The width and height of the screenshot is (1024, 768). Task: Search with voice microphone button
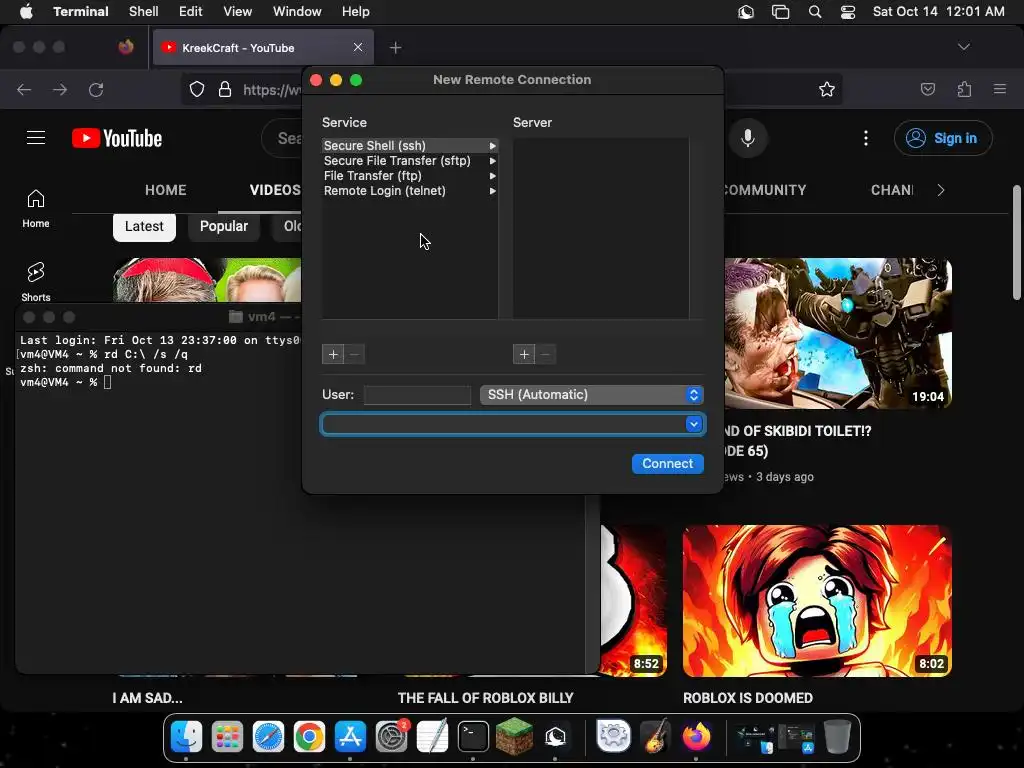click(x=748, y=138)
